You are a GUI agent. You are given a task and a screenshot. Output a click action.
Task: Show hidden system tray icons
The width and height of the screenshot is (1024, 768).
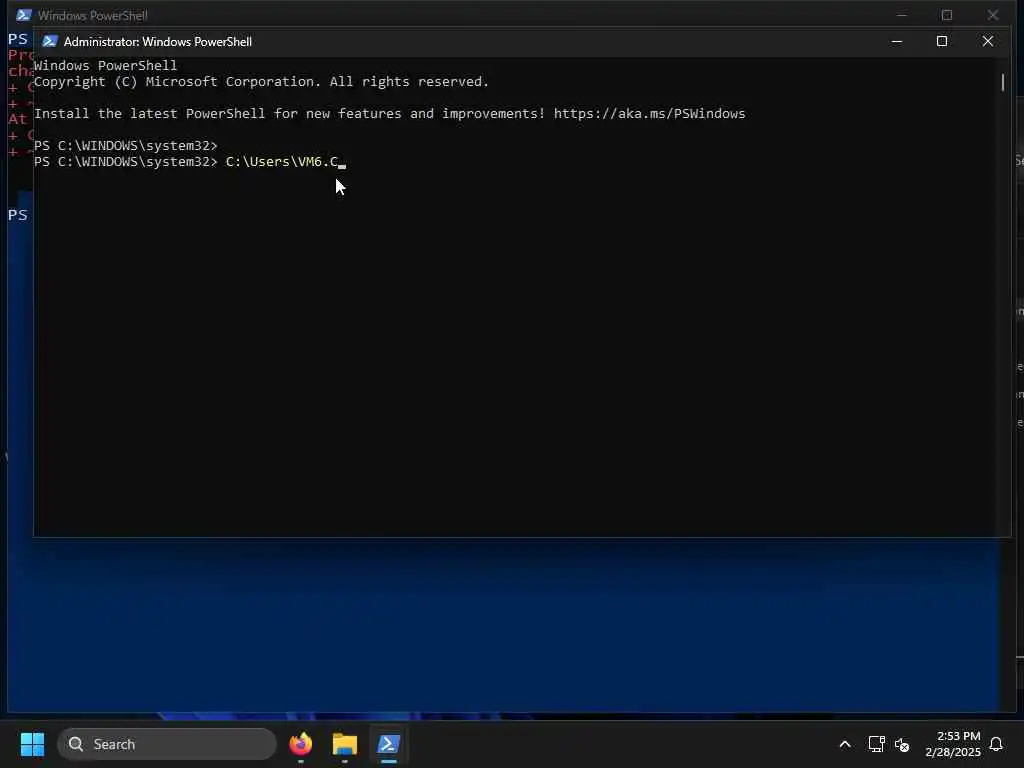tap(844, 744)
